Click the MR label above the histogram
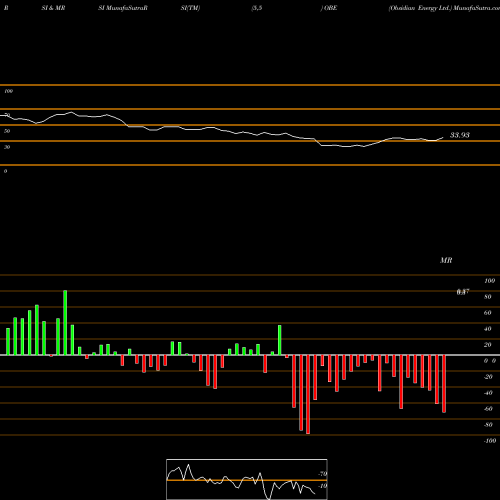Image resolution: width=500 pixels, height=500 pixels. pyautogui.click(x=446, y=260)
